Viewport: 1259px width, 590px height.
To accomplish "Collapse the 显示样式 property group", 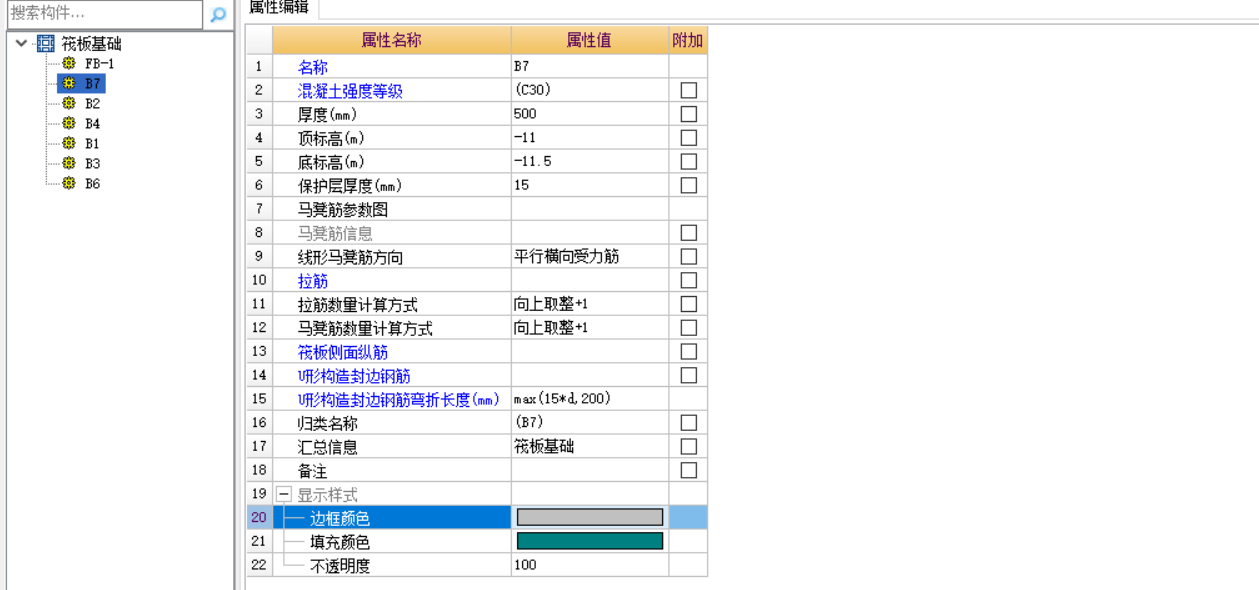I will point(284,494).
